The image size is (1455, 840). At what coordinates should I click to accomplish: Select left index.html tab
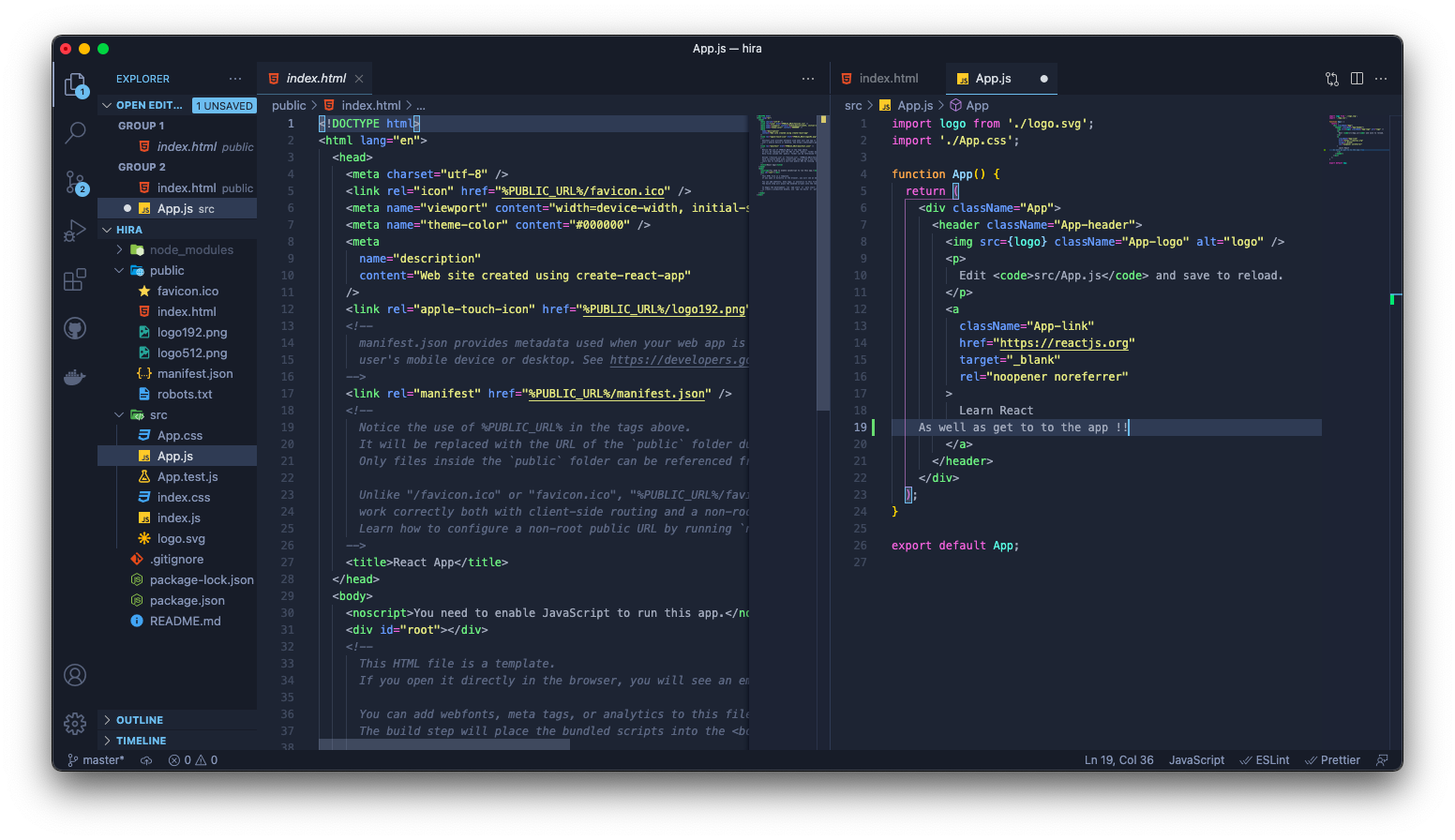(x=316, y=79)
